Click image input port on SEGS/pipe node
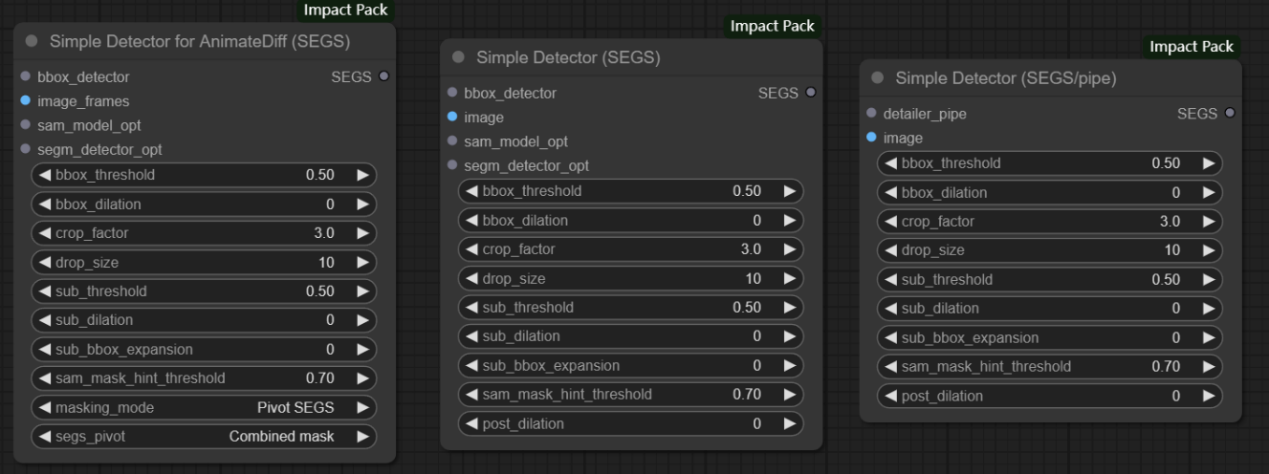This screenshot has height=474, width=1269. (872, 138)
